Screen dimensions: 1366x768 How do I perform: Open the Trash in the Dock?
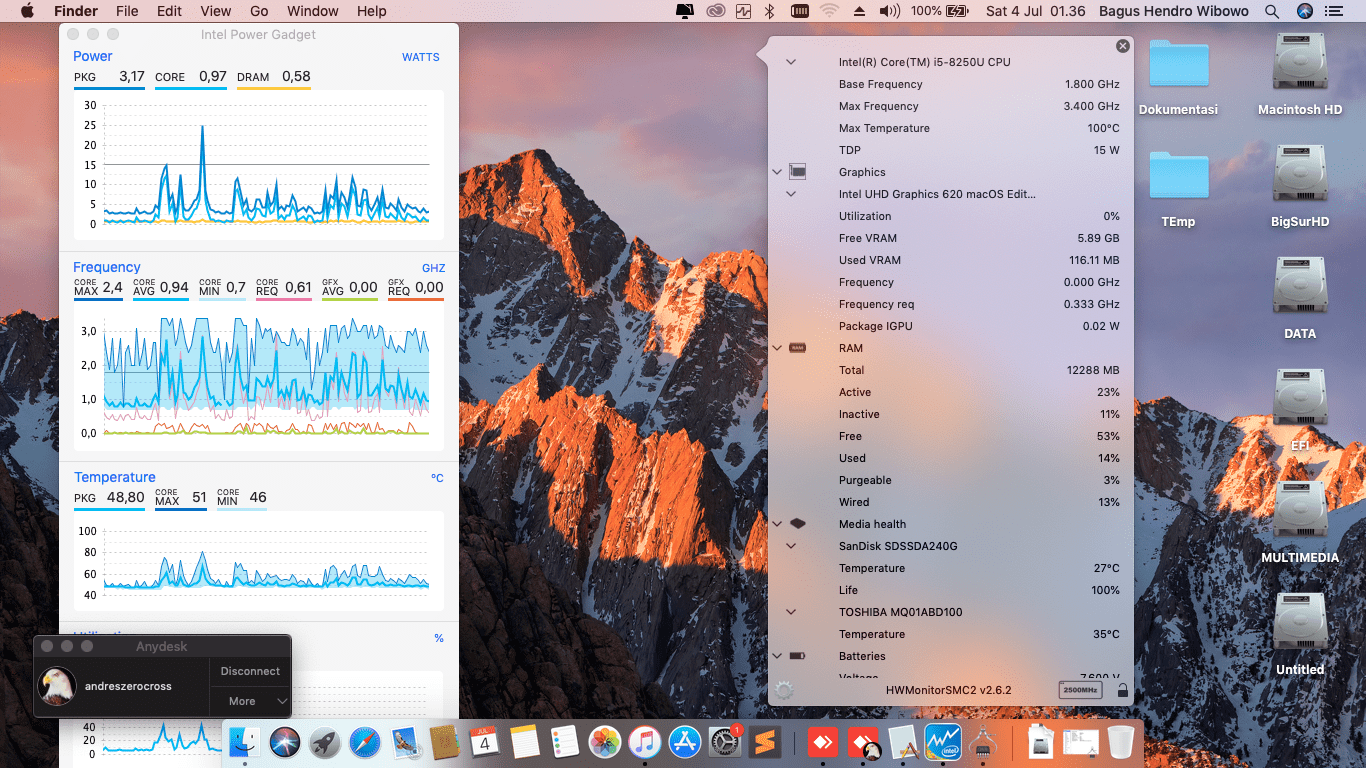click(x=1120, y=742)
